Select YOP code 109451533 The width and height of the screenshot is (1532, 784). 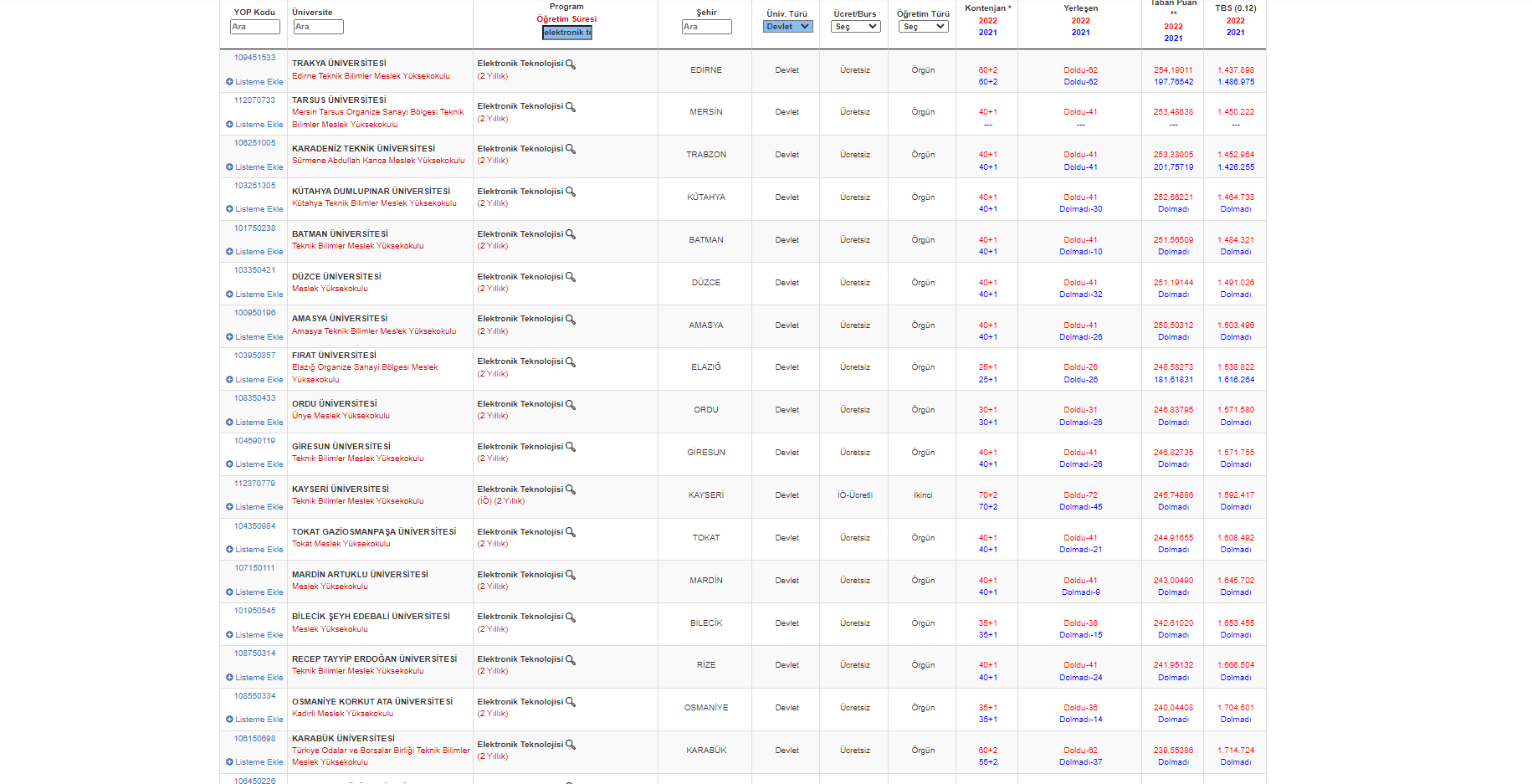tap(254, 58)
